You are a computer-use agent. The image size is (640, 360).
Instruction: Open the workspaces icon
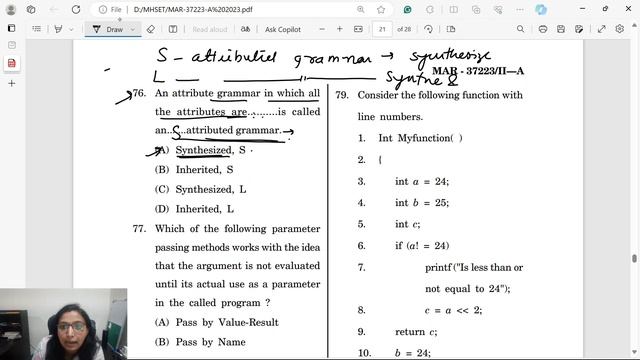pos(31,9)
